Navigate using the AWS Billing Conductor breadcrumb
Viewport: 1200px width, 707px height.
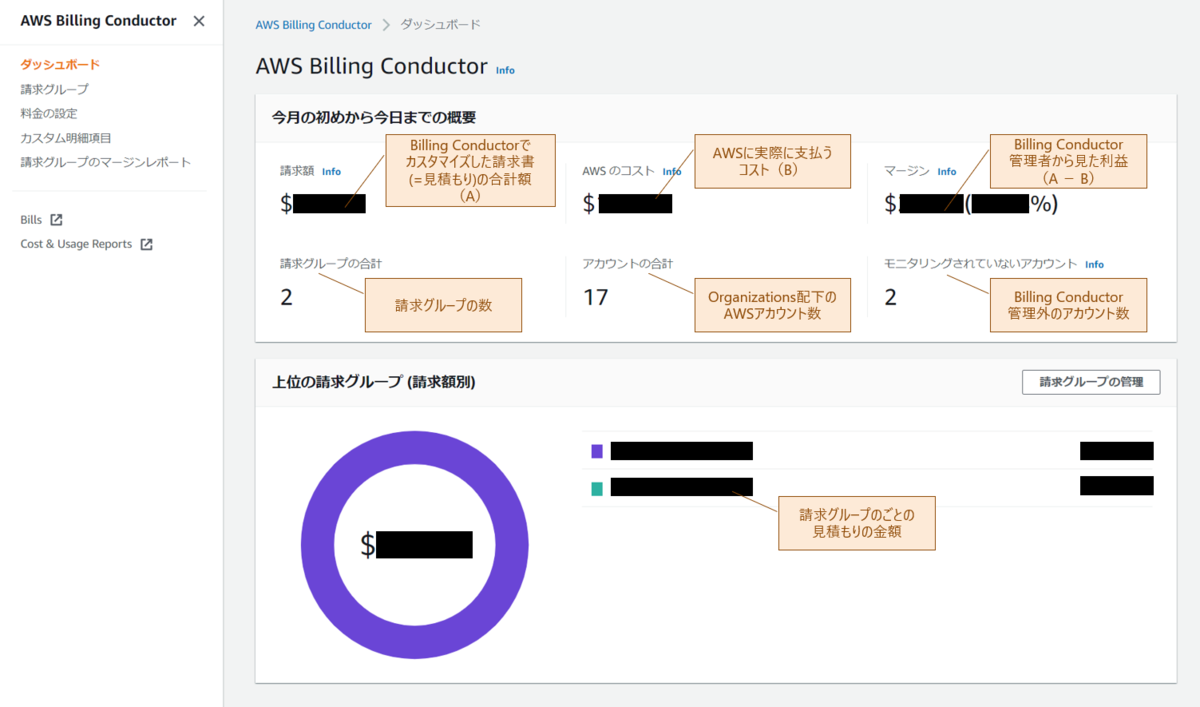tap(313, 23)
